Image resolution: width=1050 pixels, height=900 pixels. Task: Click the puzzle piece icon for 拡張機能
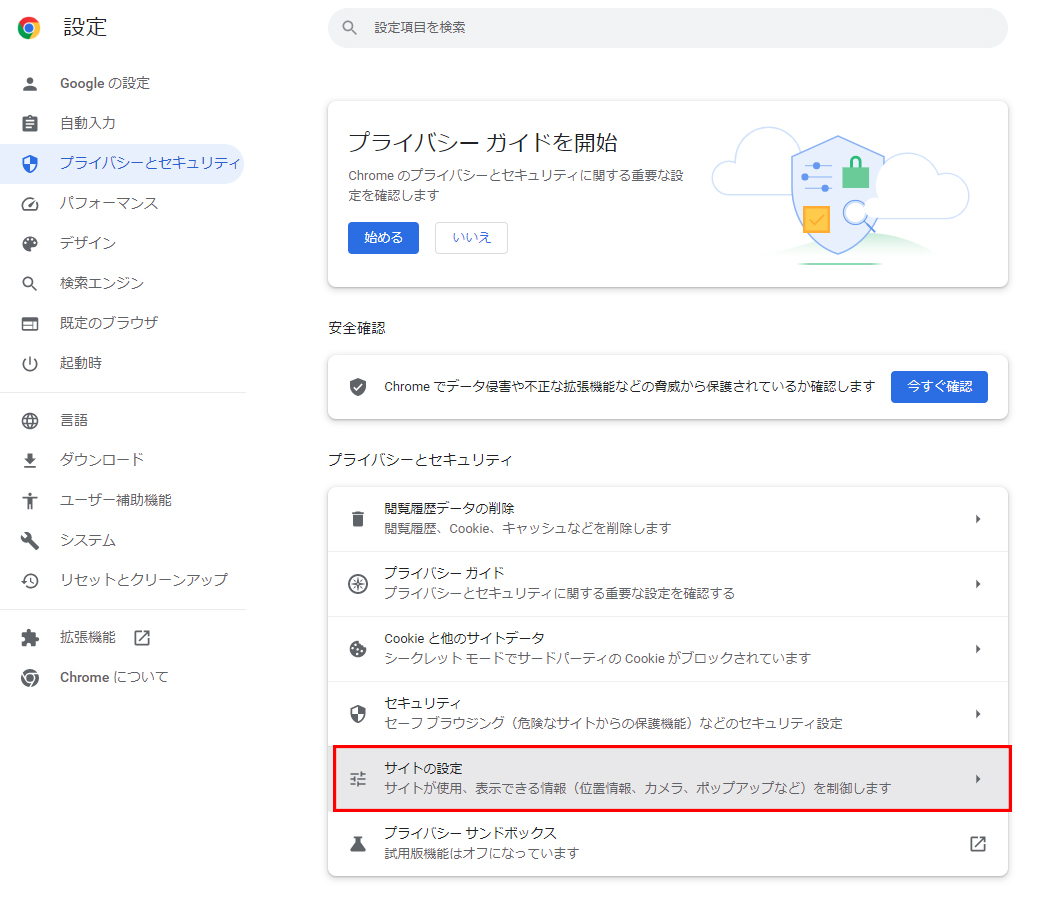click(29, 638)
